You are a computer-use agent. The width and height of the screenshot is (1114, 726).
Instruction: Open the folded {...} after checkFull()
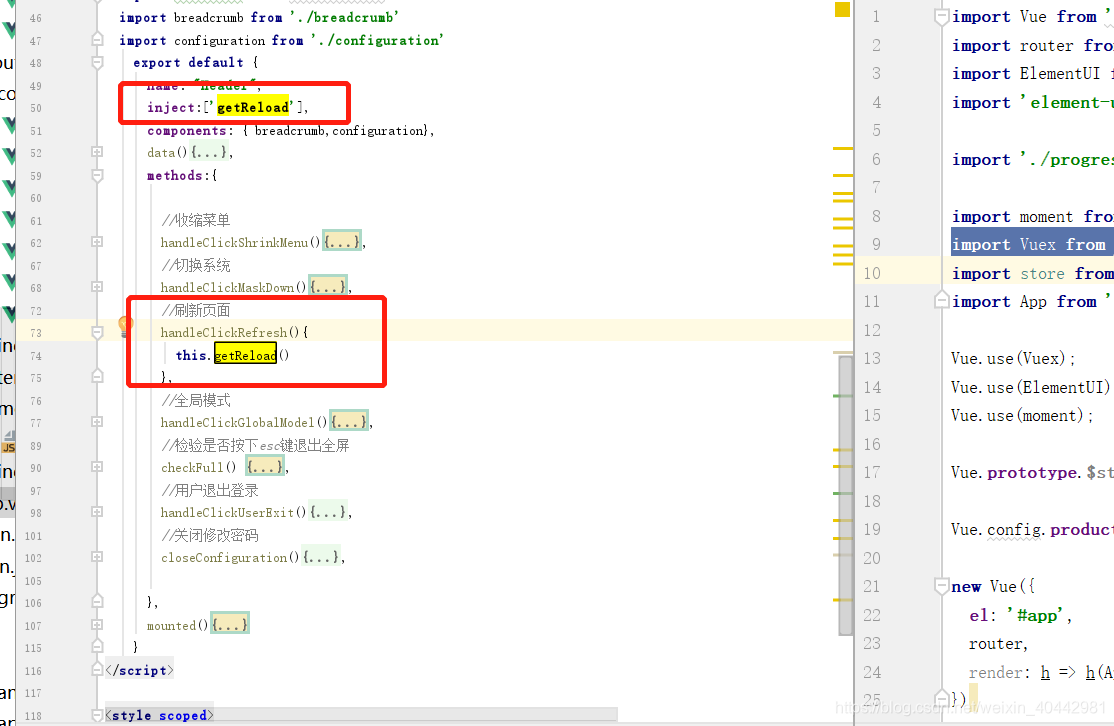(265, 467)
